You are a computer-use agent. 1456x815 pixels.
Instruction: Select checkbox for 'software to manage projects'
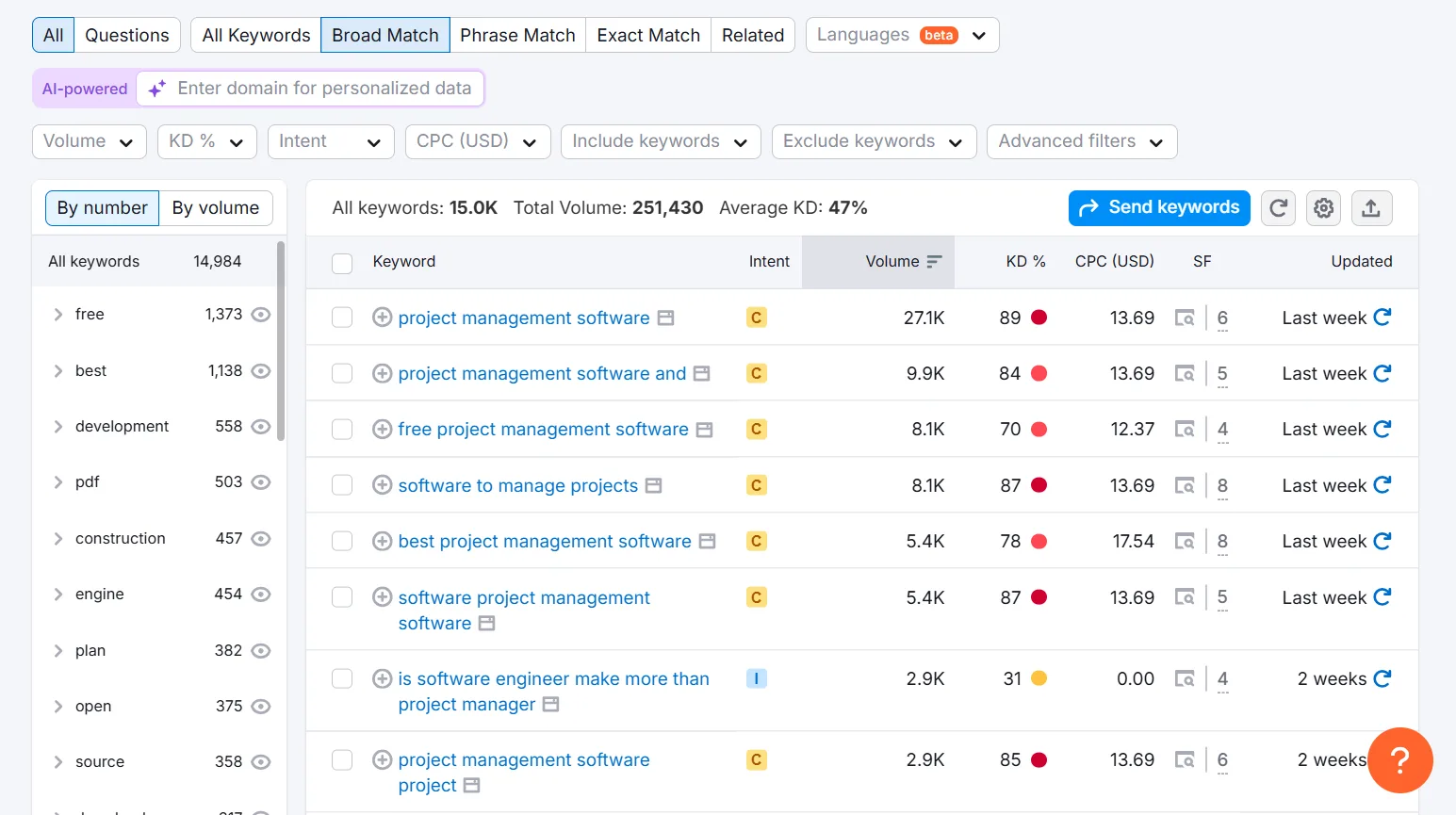342,485
